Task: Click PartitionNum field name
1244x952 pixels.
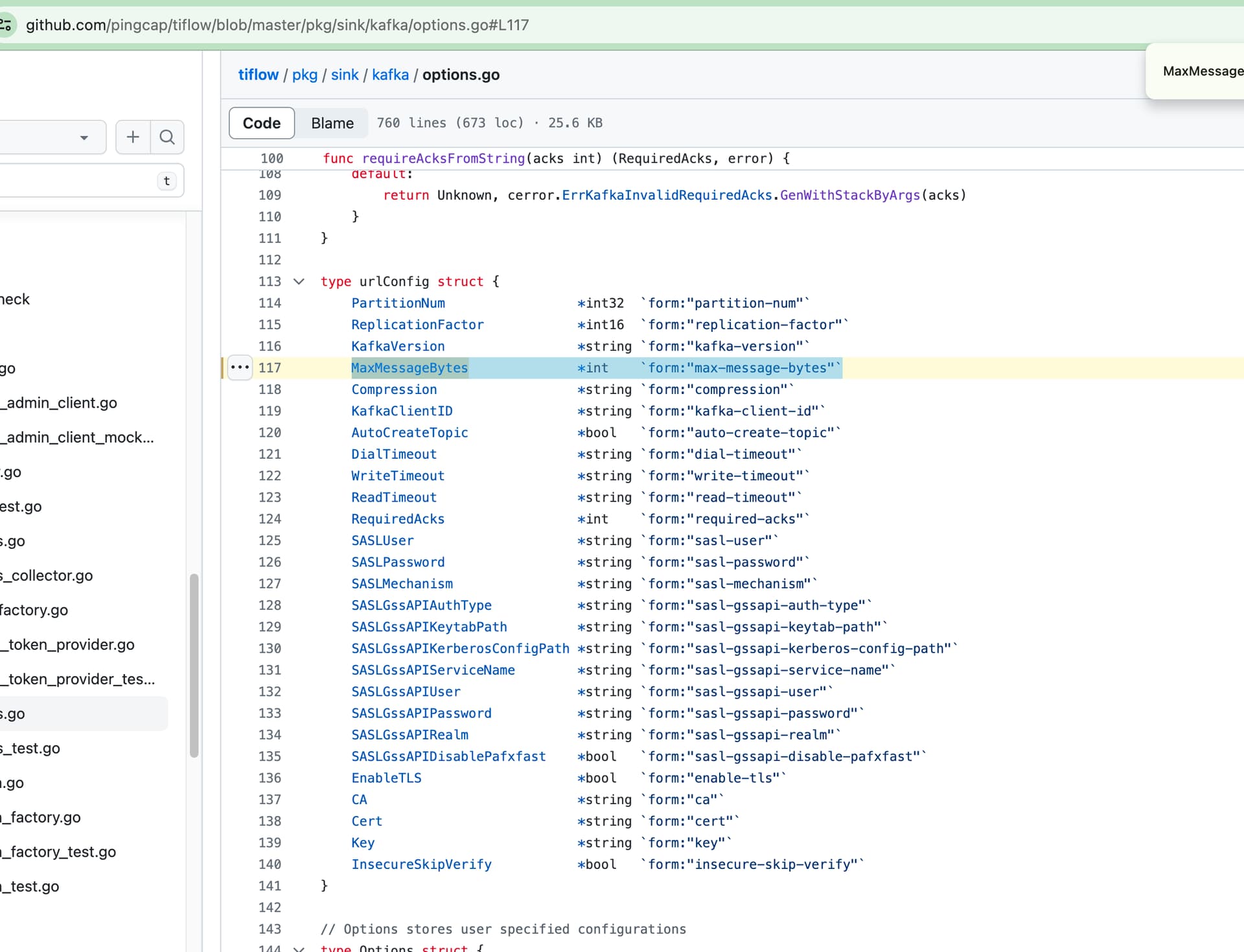Action: 398,303
